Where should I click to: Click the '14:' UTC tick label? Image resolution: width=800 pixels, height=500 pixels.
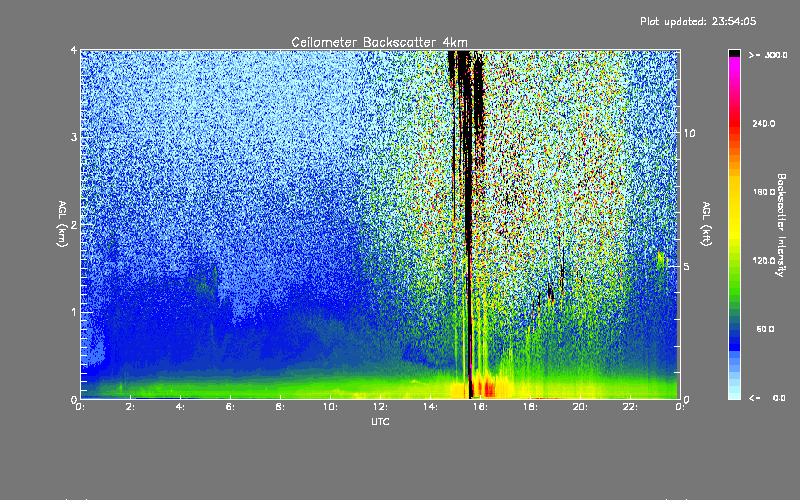(x=431, y=407)
